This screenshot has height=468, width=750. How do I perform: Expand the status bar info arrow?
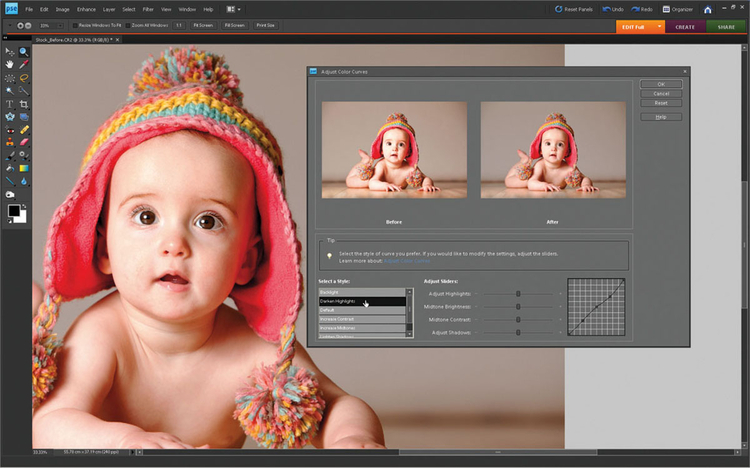pos(132,452)
